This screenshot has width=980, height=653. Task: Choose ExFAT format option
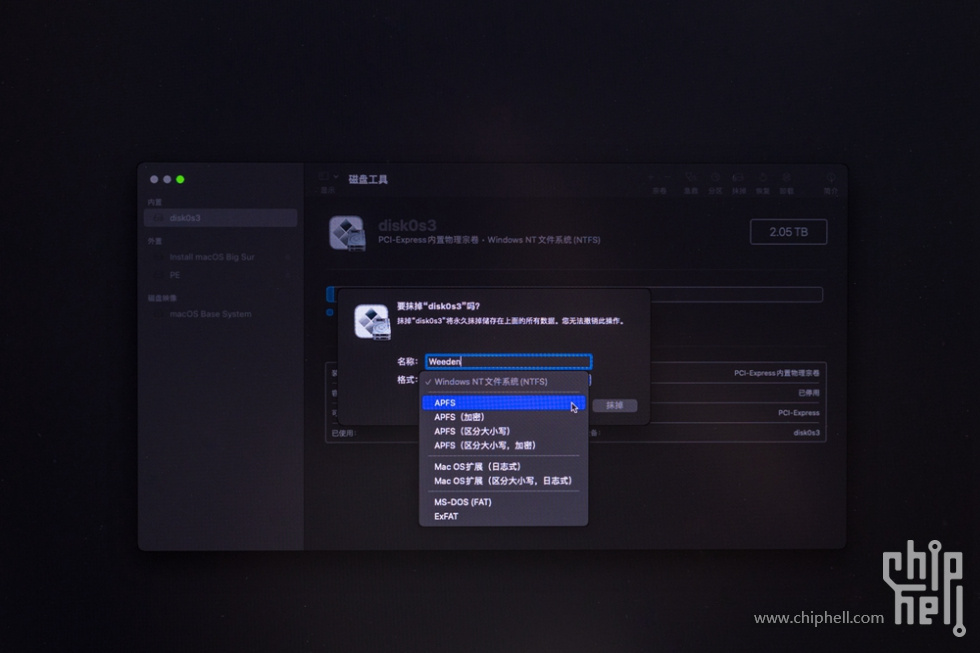pyautogui.click(x=503, y=517)
